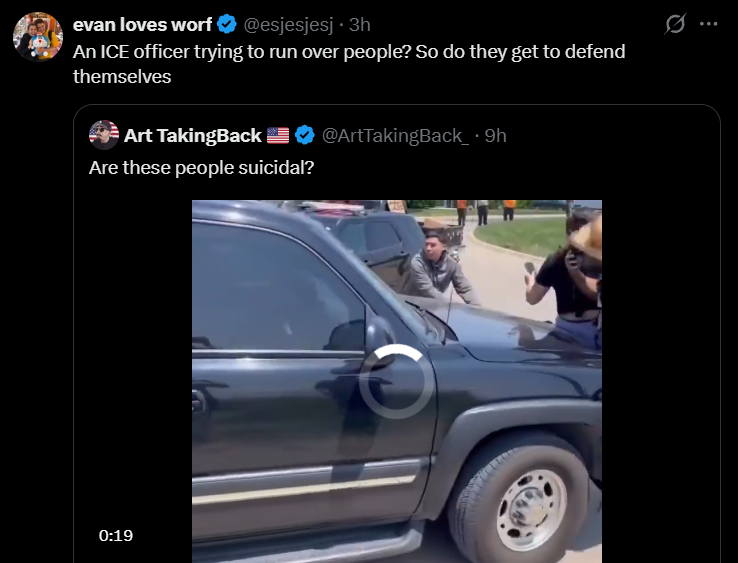Open evan loves worf profile avatar
This screenshot has width=738, height=563.
(x=38, y=37)
